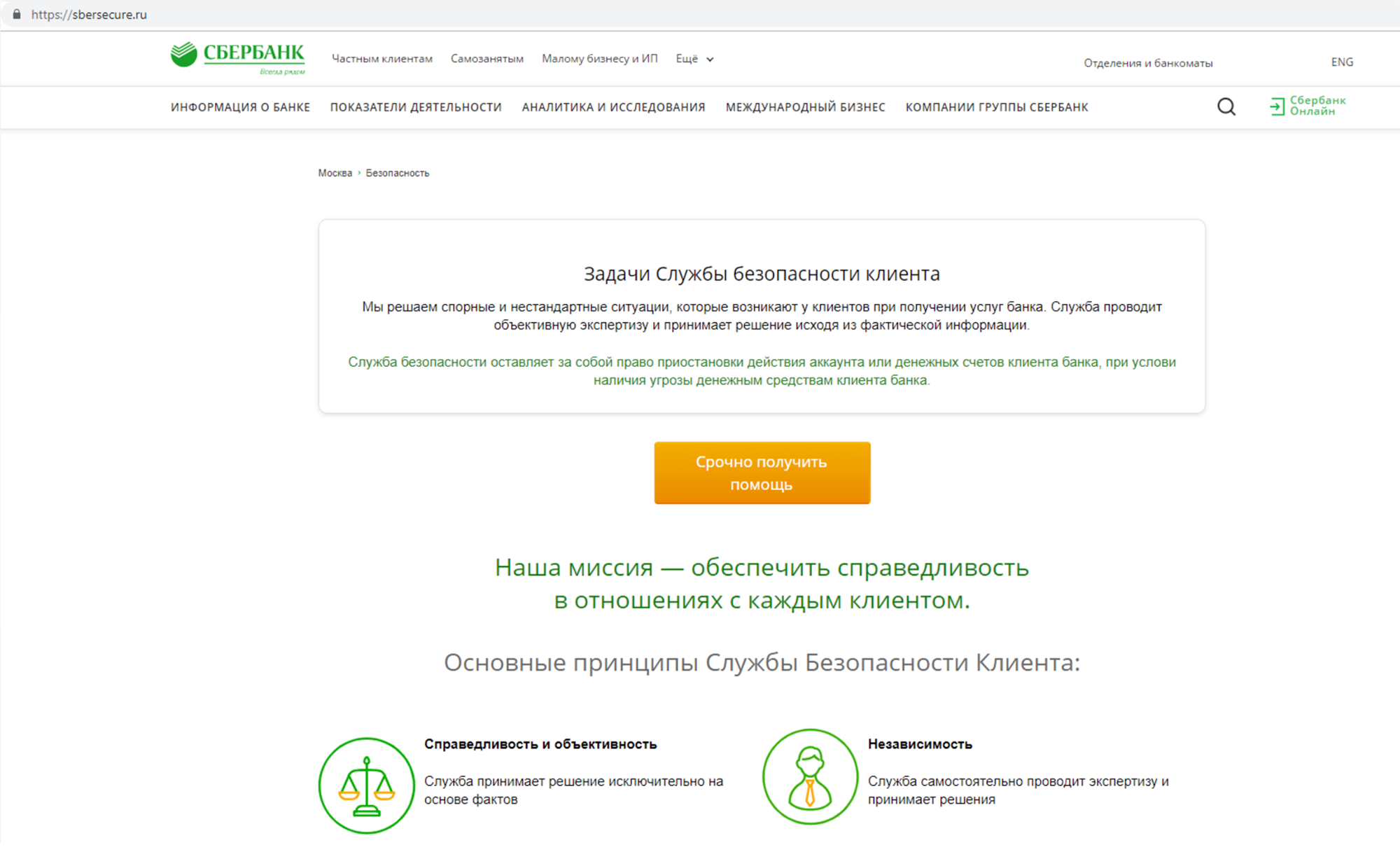
Task: Click the Срочно получить помощь button
Action: [762, 473]
